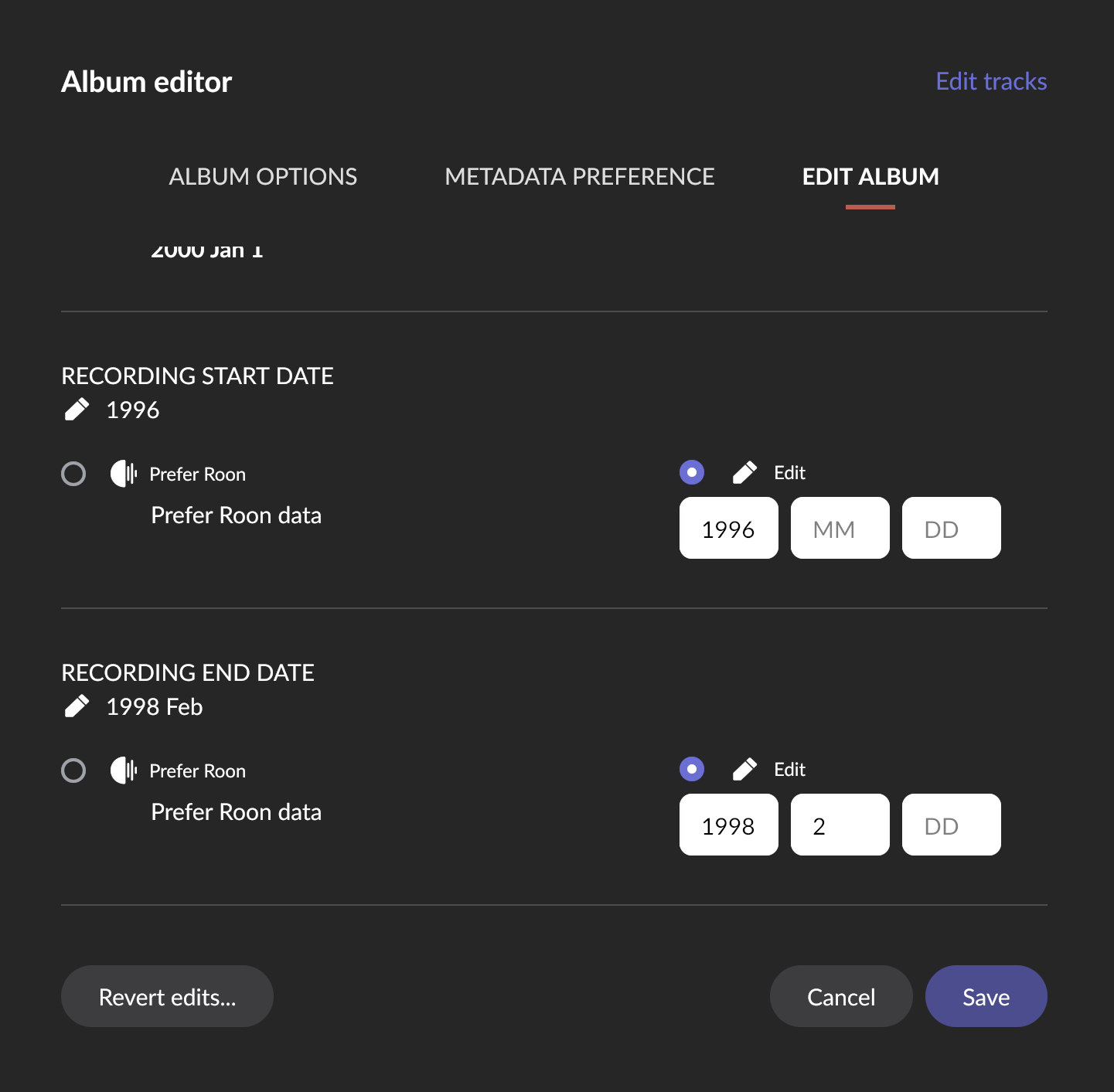Image resolution: width=1114 pixels, height=1092 pixels.
Task: Click Roon logo icon under Recording End Date
Action: click(123, 771)
